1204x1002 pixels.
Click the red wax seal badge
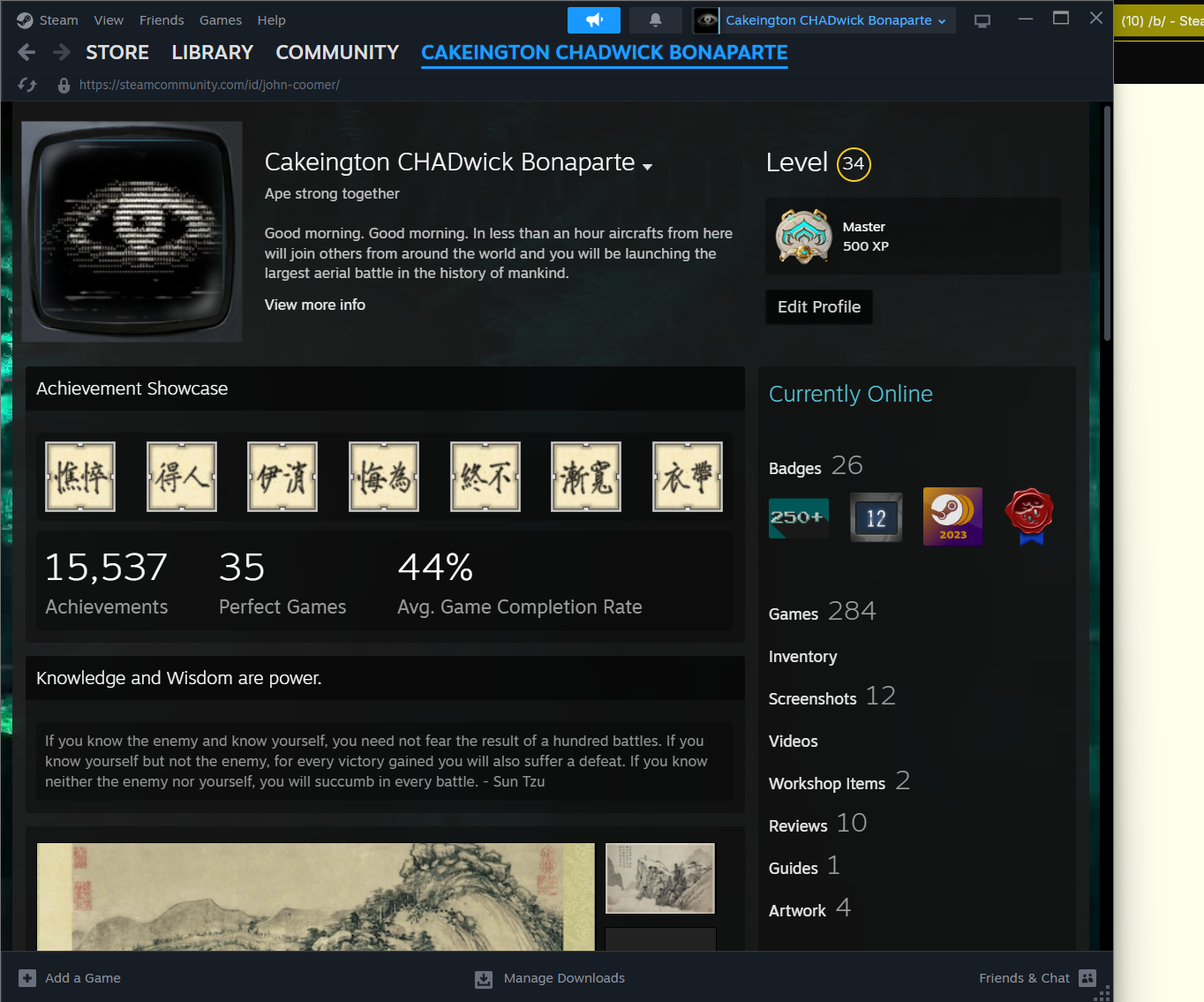pos(1029,516)
